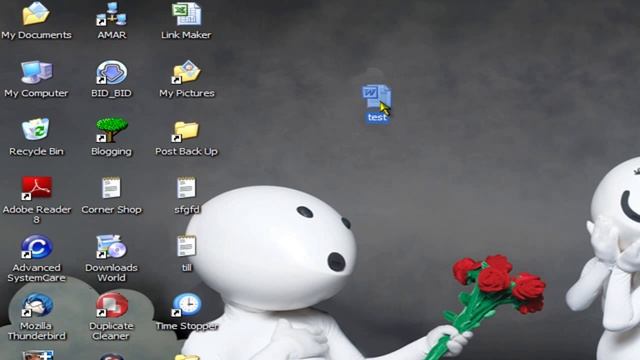Click the BID_BID shortcut icon
This screenshot has height=360, width=640.
pyautogui.click(x=111, y=72)
